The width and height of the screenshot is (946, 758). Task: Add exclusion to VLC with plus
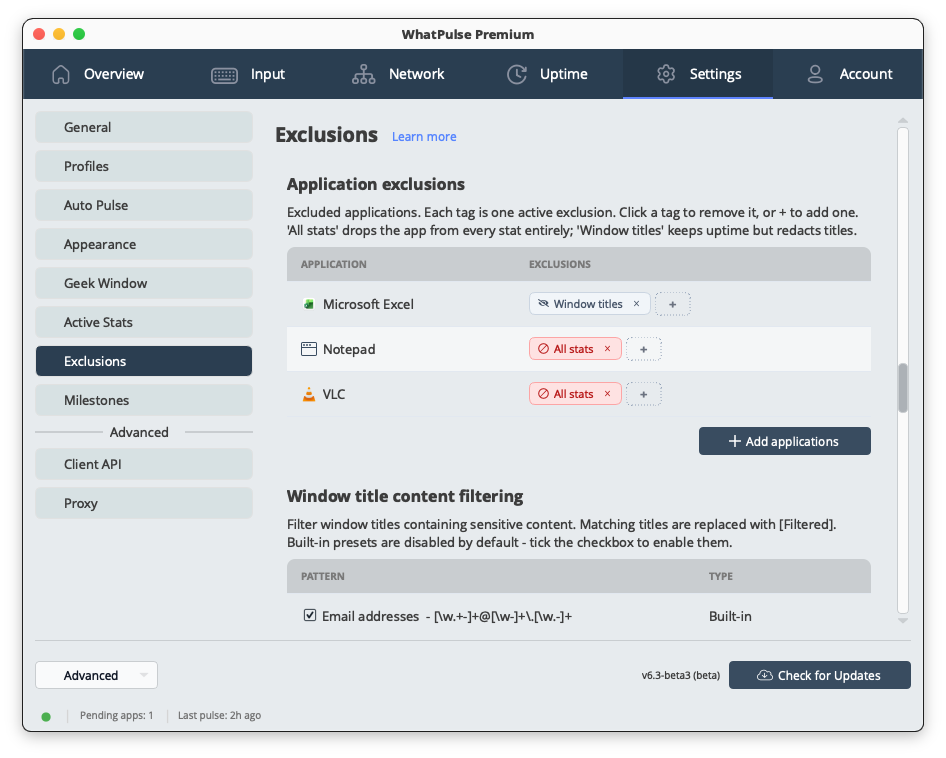point(644,394)
